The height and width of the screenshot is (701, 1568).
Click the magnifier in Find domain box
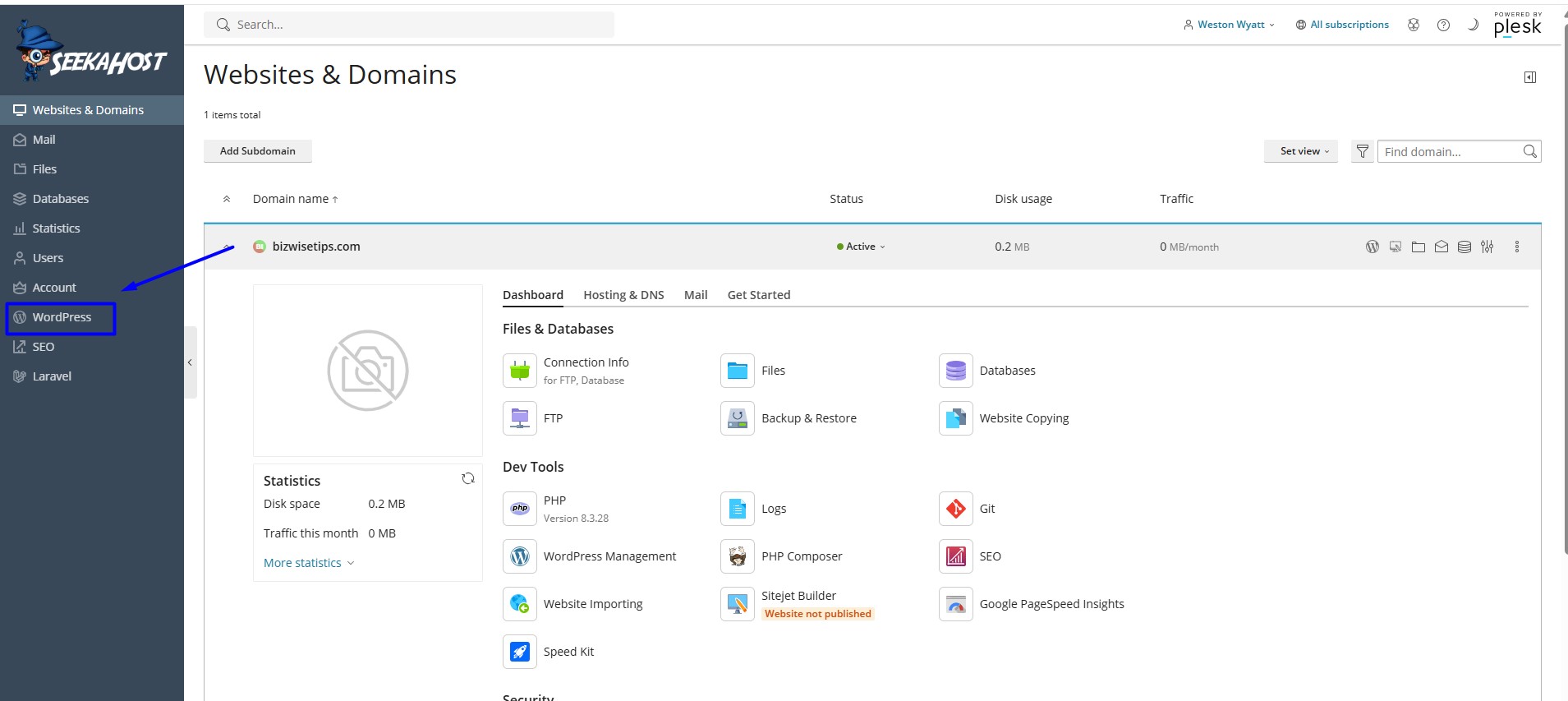[x=1529, y=151]
